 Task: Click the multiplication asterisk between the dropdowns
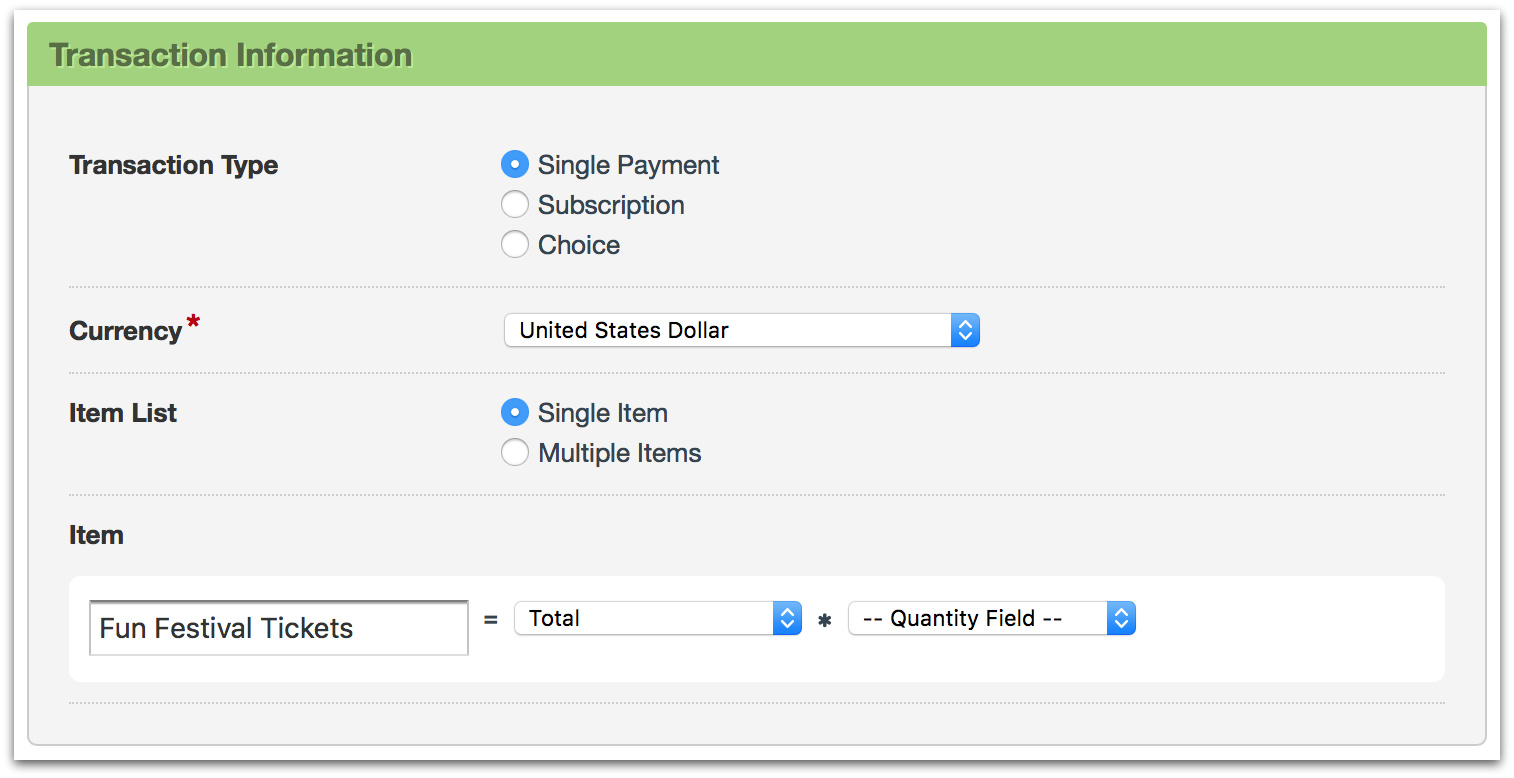[x=825, y=621]
